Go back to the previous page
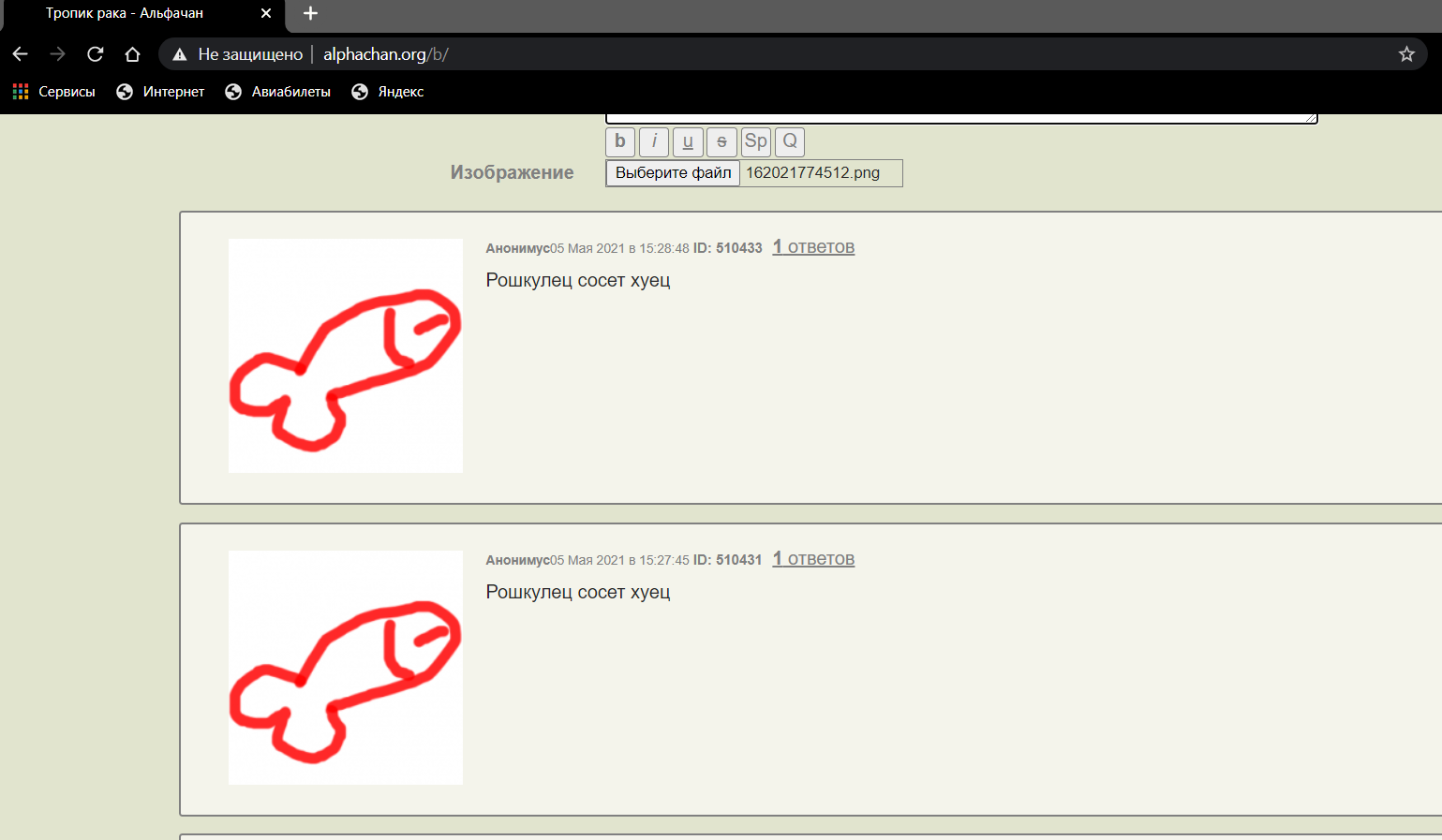 20,54
